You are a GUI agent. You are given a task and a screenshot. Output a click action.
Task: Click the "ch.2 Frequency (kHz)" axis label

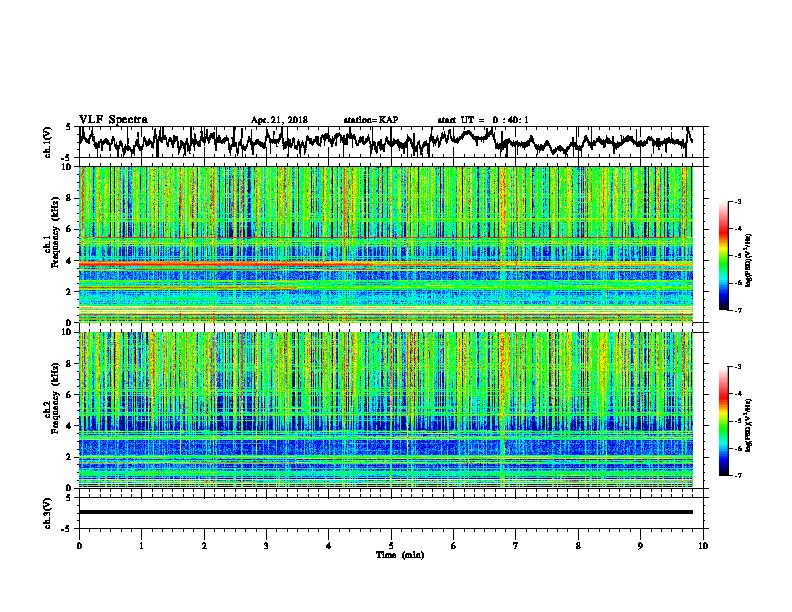tap(51, 398)
